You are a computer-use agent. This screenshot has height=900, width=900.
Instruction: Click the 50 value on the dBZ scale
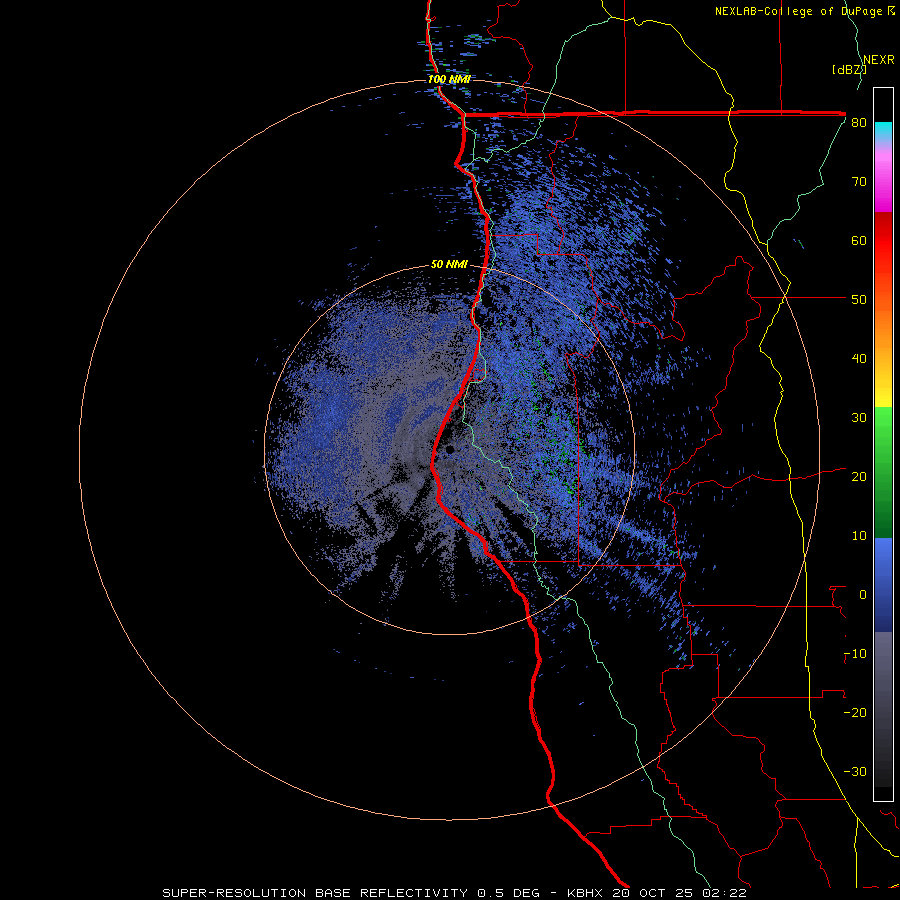[859, 300]
